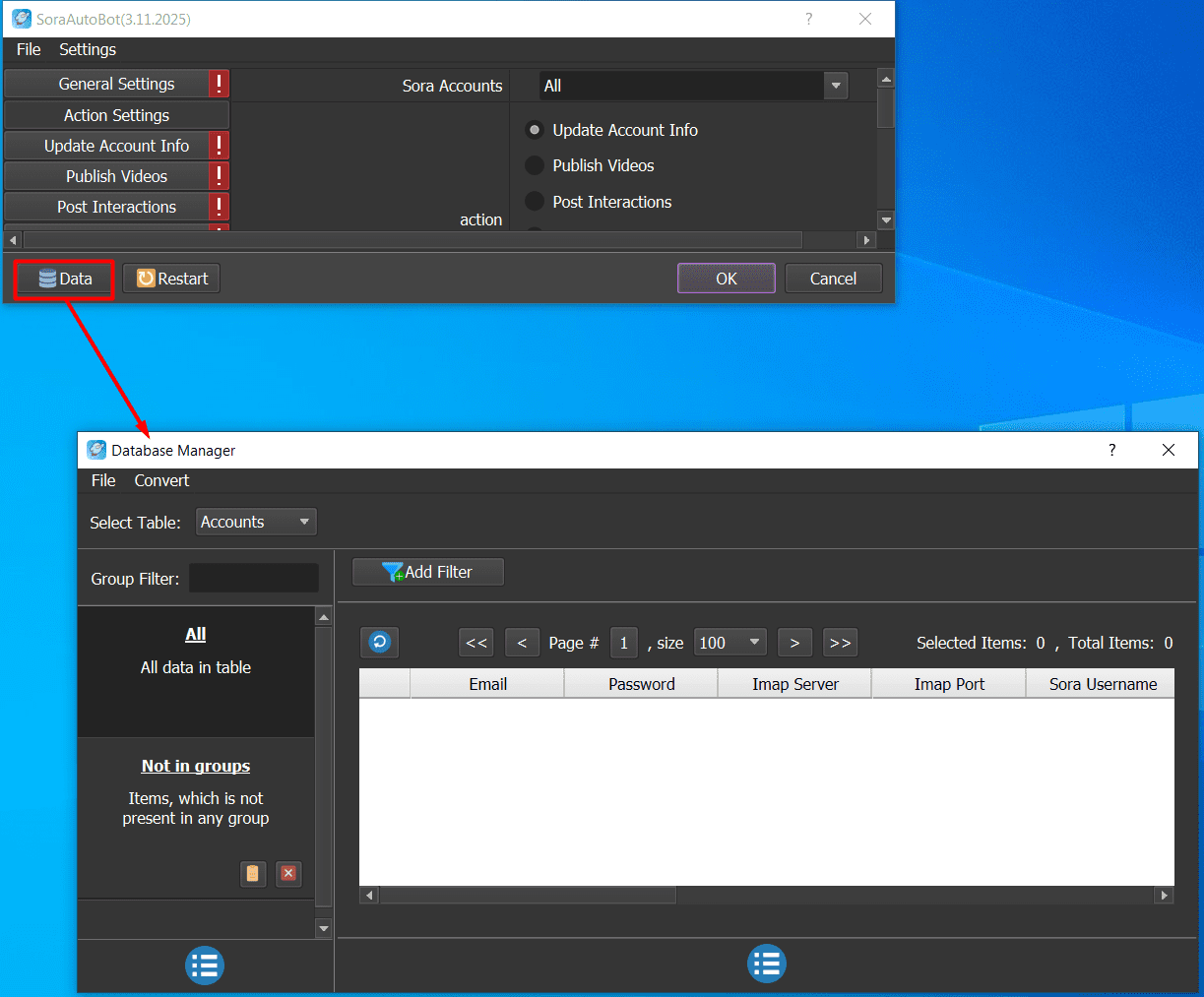Open the list menu below the data table
1204x997 pixels.
[x=766, y=964]
